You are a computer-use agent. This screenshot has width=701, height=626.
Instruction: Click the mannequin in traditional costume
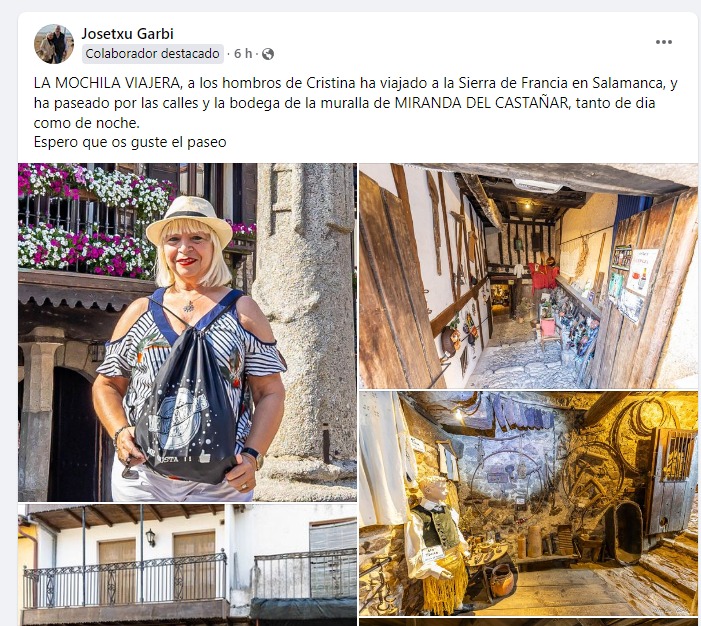pyautogui.click(x=437, y=542)
